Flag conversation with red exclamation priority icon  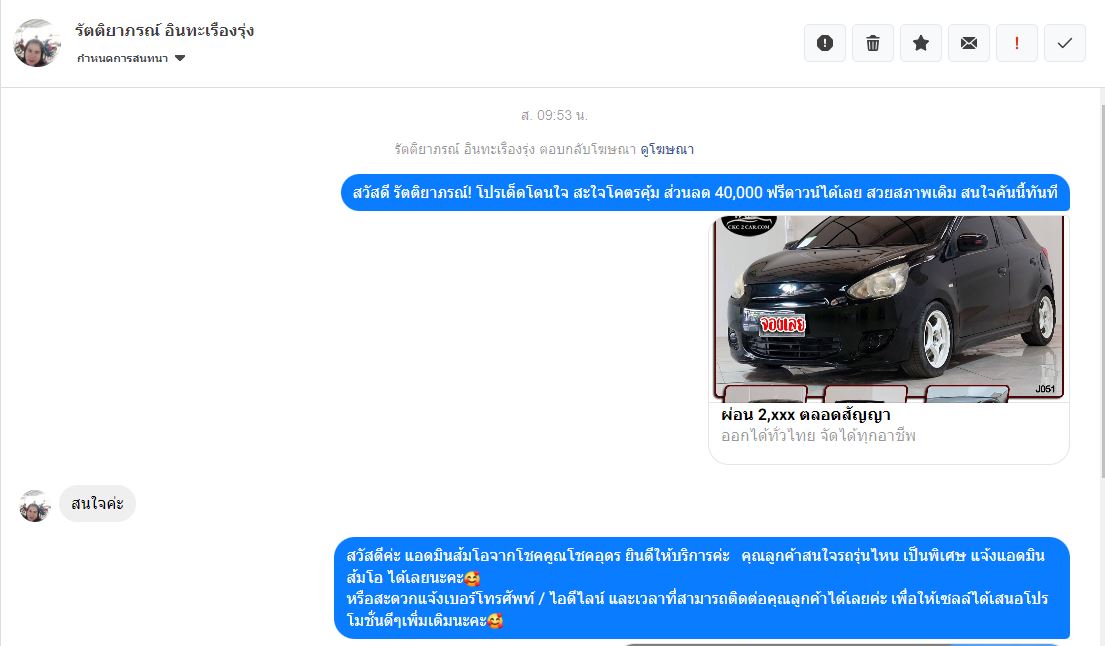click(x=1016, y=43)
